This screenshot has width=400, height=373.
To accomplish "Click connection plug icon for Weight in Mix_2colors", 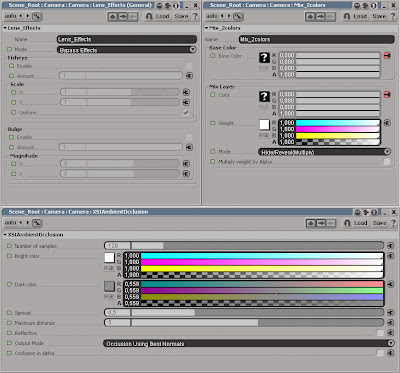I will 387,123.
